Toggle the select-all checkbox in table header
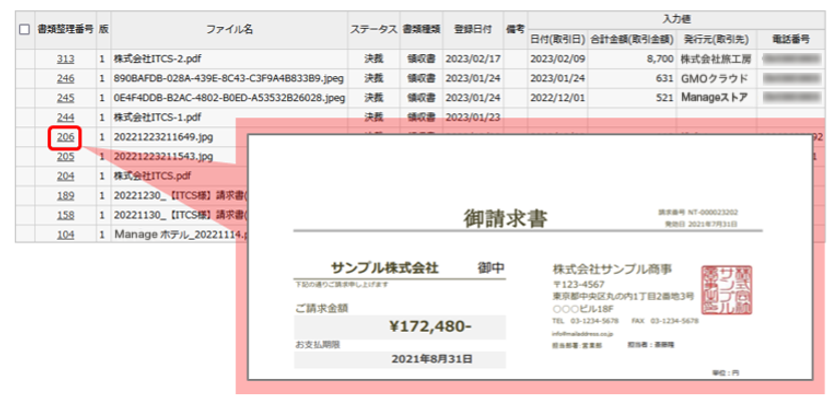 [24, 30]
